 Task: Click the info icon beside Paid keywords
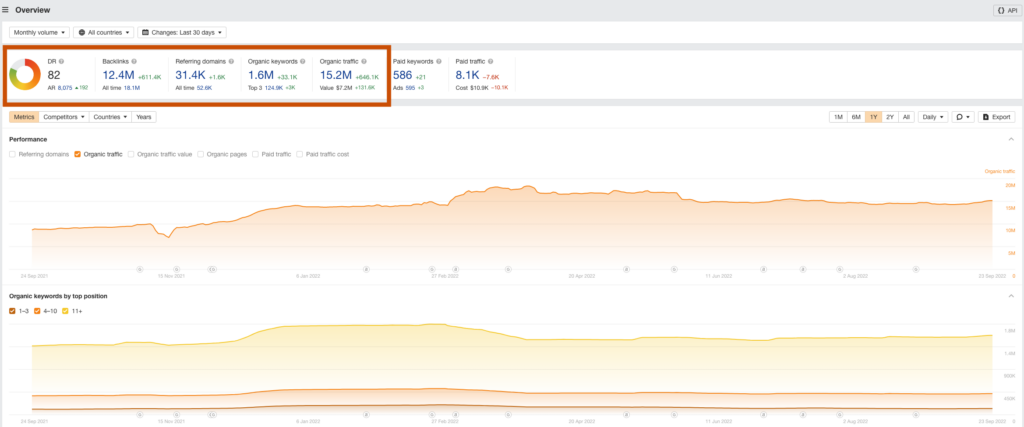coord(439,61)
